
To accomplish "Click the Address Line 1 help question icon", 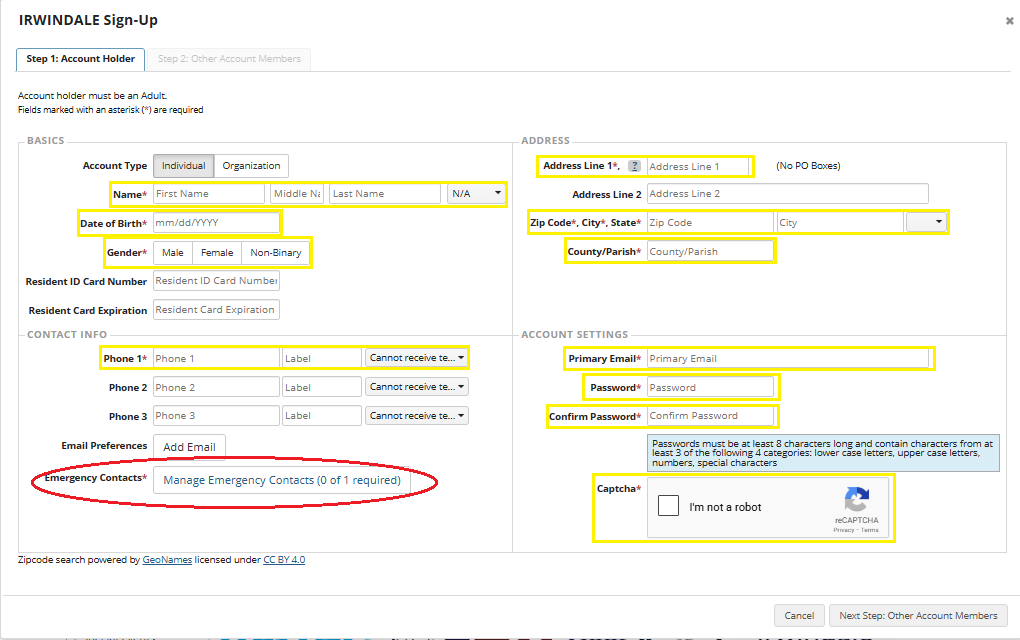I will click(634, 166).
